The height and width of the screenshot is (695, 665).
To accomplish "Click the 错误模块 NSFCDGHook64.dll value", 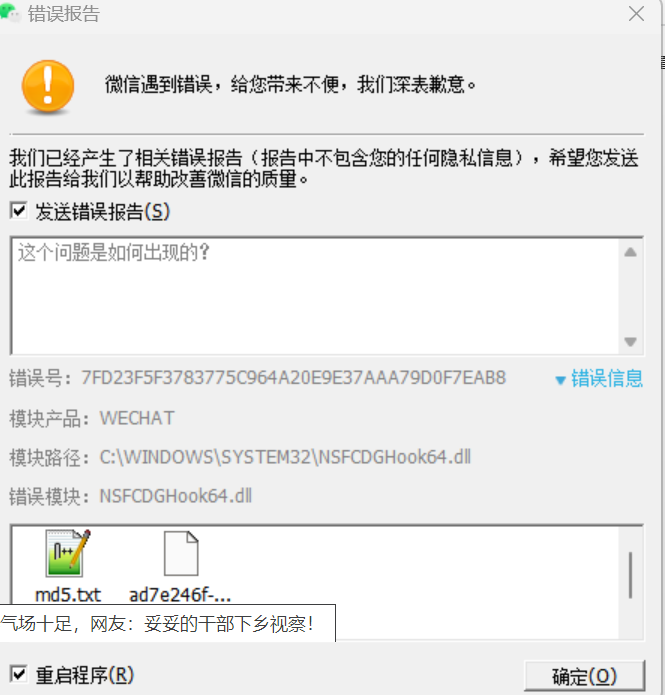I will tap(176, 496).
